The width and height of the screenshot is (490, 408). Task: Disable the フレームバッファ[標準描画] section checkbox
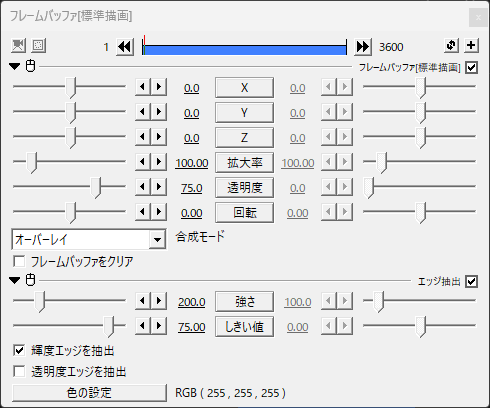(472, 68)
